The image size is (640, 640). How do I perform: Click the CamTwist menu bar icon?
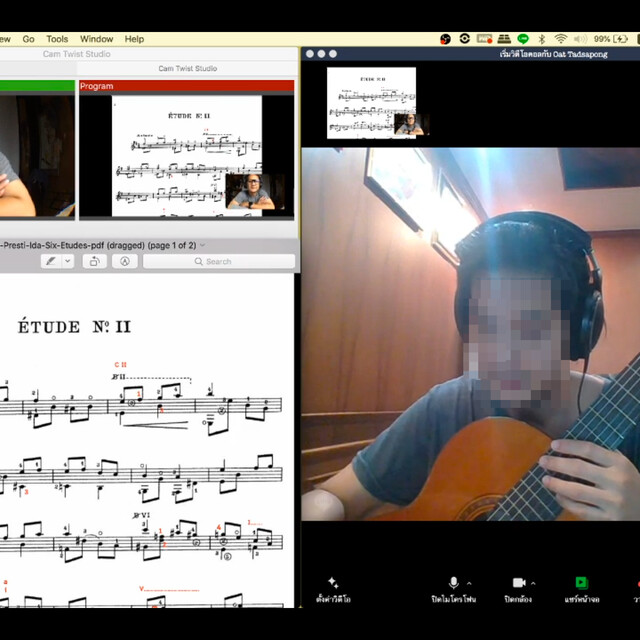[445, 39]
